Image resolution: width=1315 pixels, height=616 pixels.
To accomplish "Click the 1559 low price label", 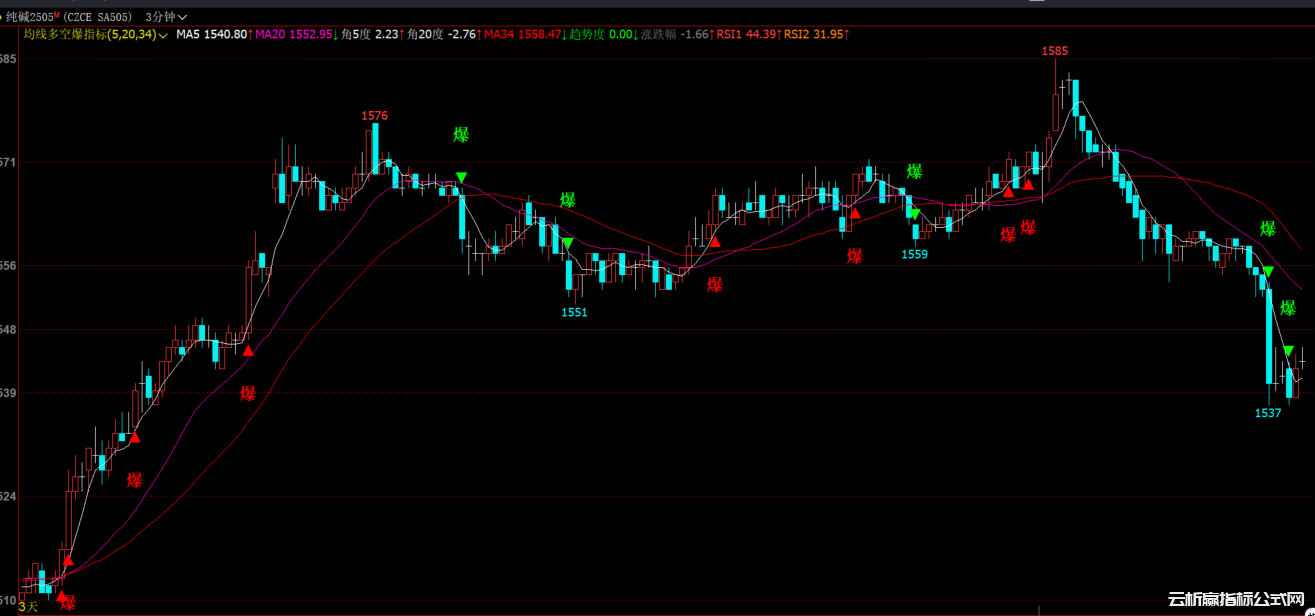I will 914,254.
